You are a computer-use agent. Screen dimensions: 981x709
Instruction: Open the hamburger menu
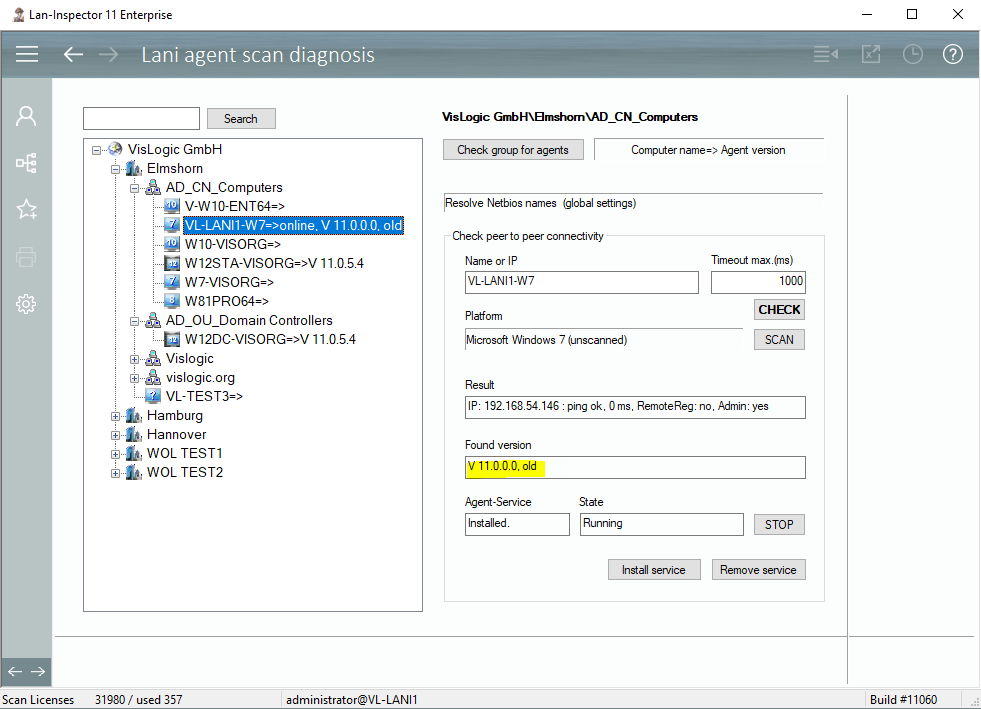[27, 54]
